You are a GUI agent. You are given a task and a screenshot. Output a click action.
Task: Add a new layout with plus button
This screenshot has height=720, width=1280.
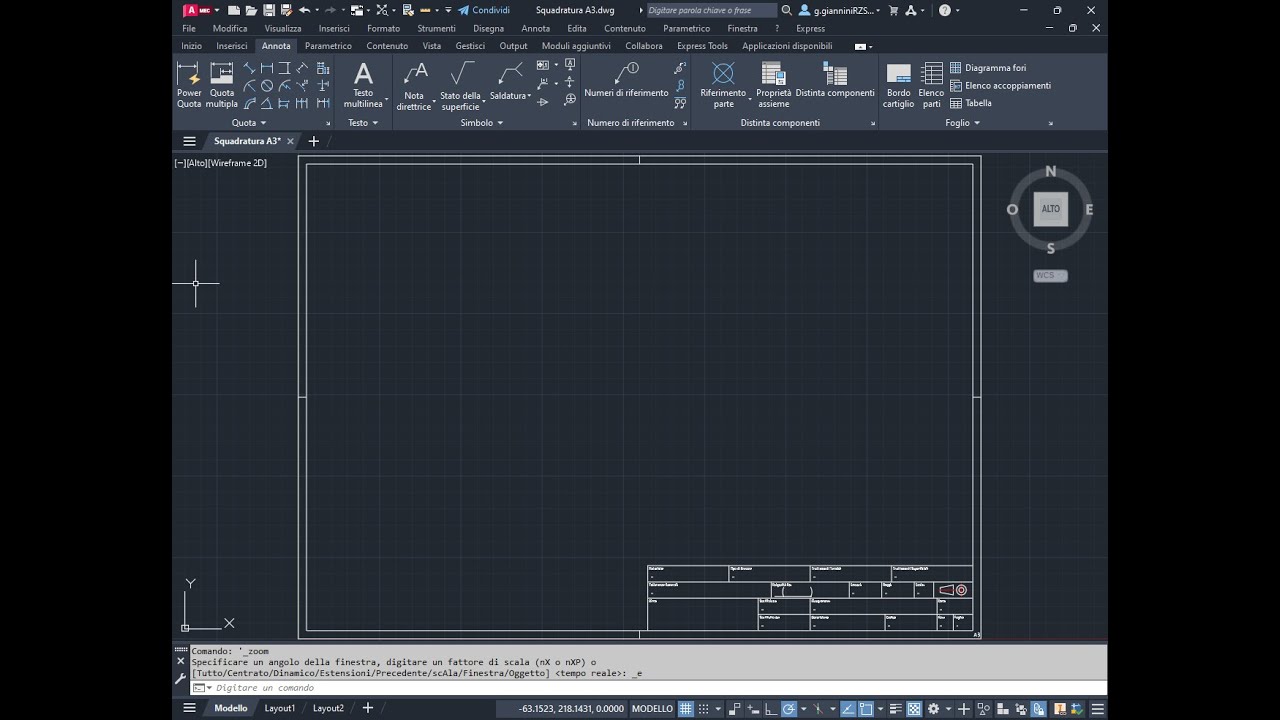(367, 708)
